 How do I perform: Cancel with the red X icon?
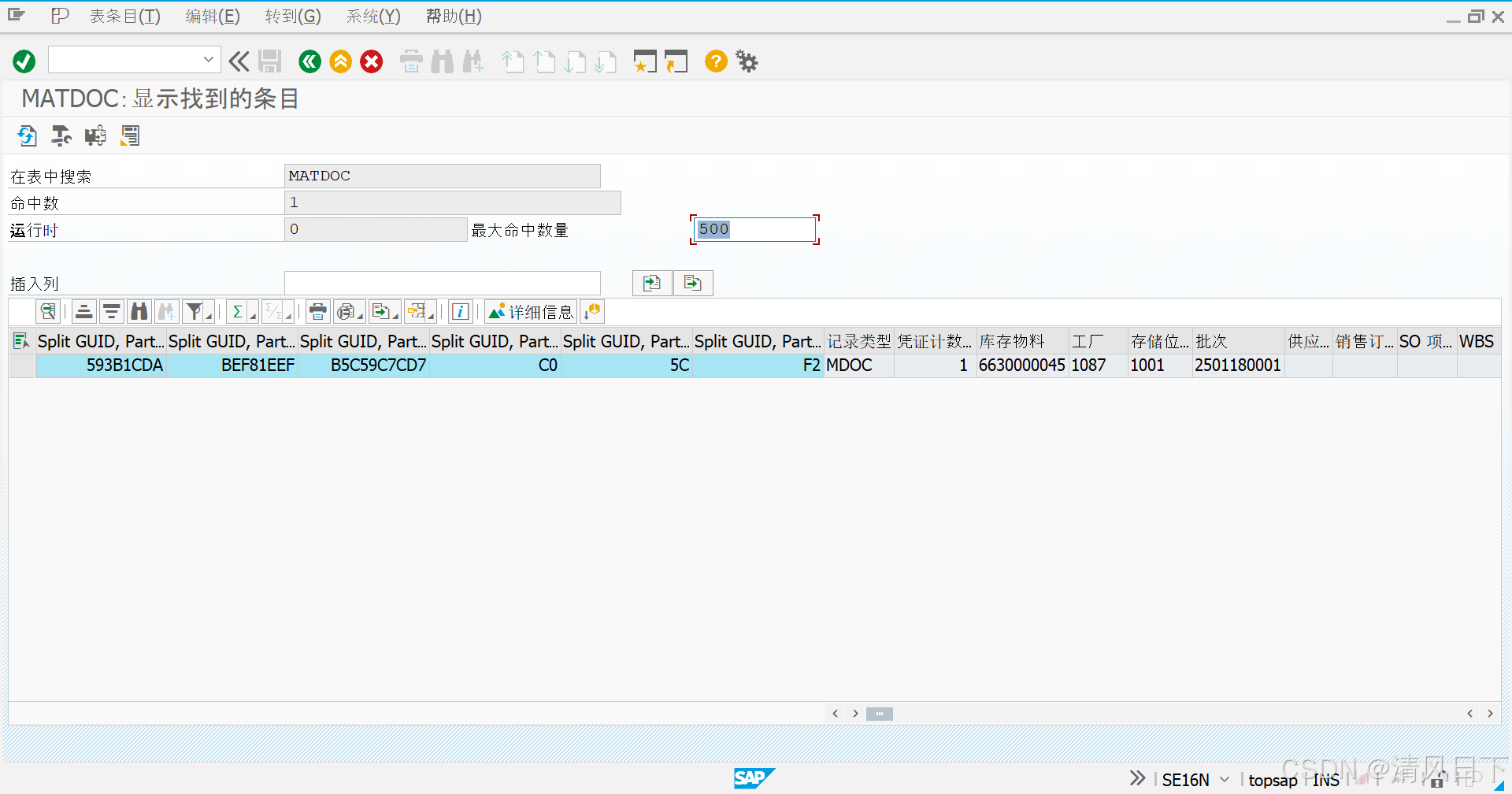[x=371, y=61]
